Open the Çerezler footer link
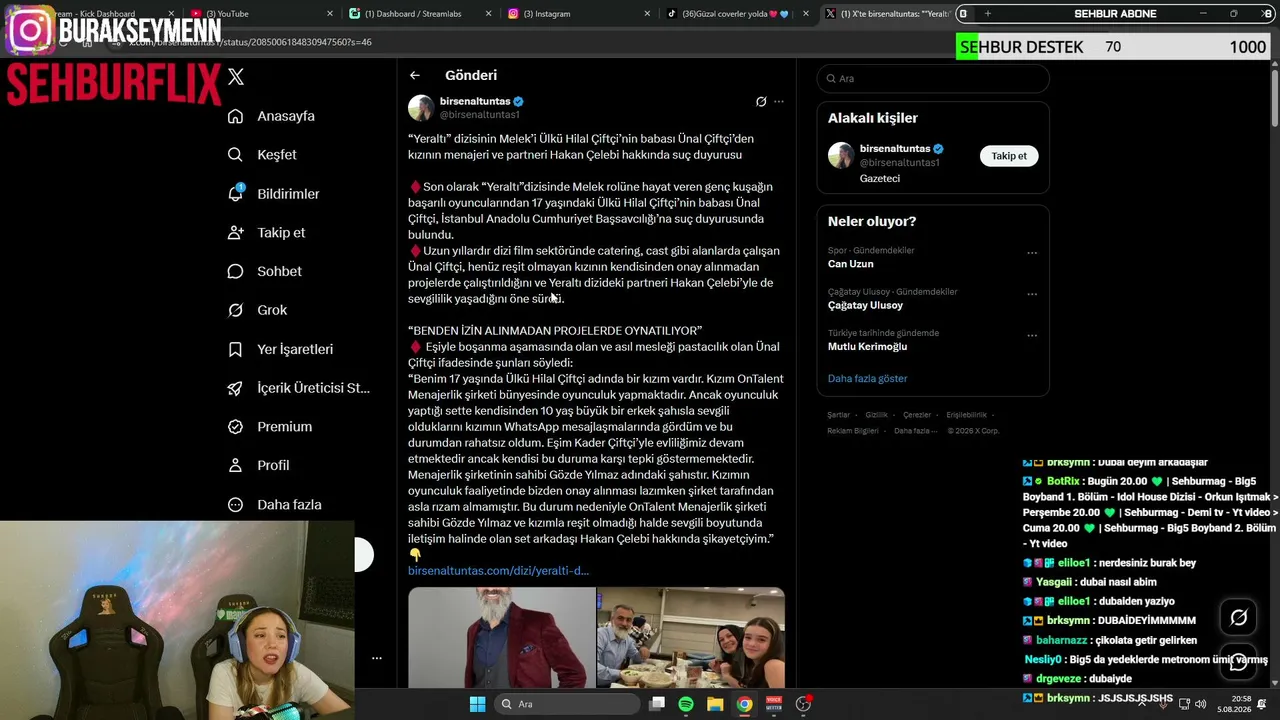Image resolution: width=1280 pixels, height=720 pixels. 917,415
